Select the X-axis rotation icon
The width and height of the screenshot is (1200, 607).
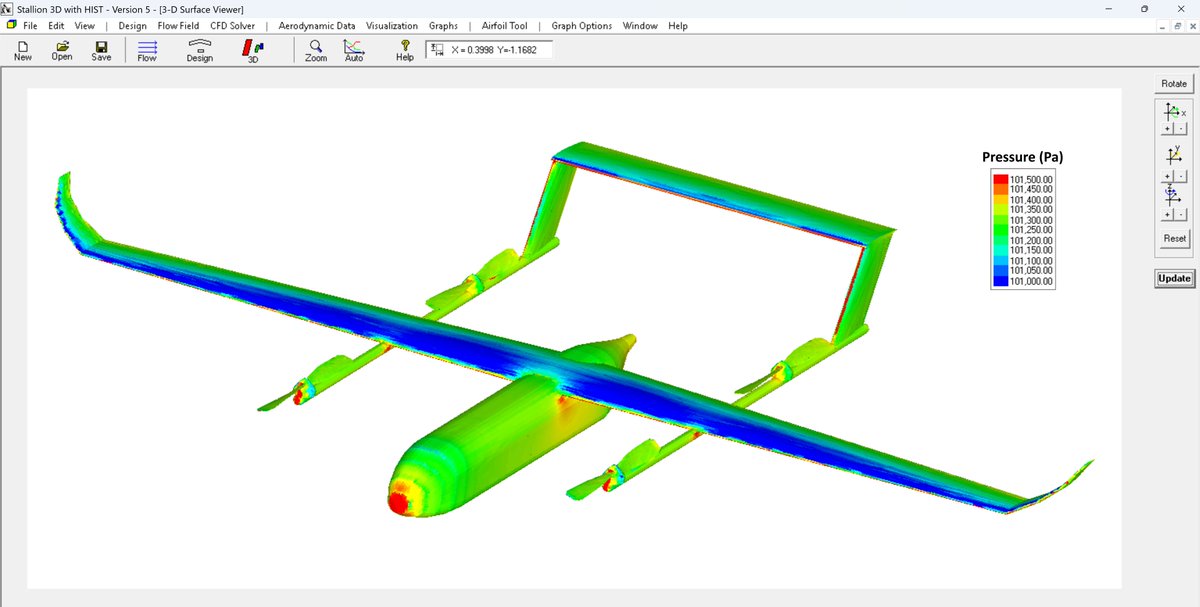tap(1172, 112)
